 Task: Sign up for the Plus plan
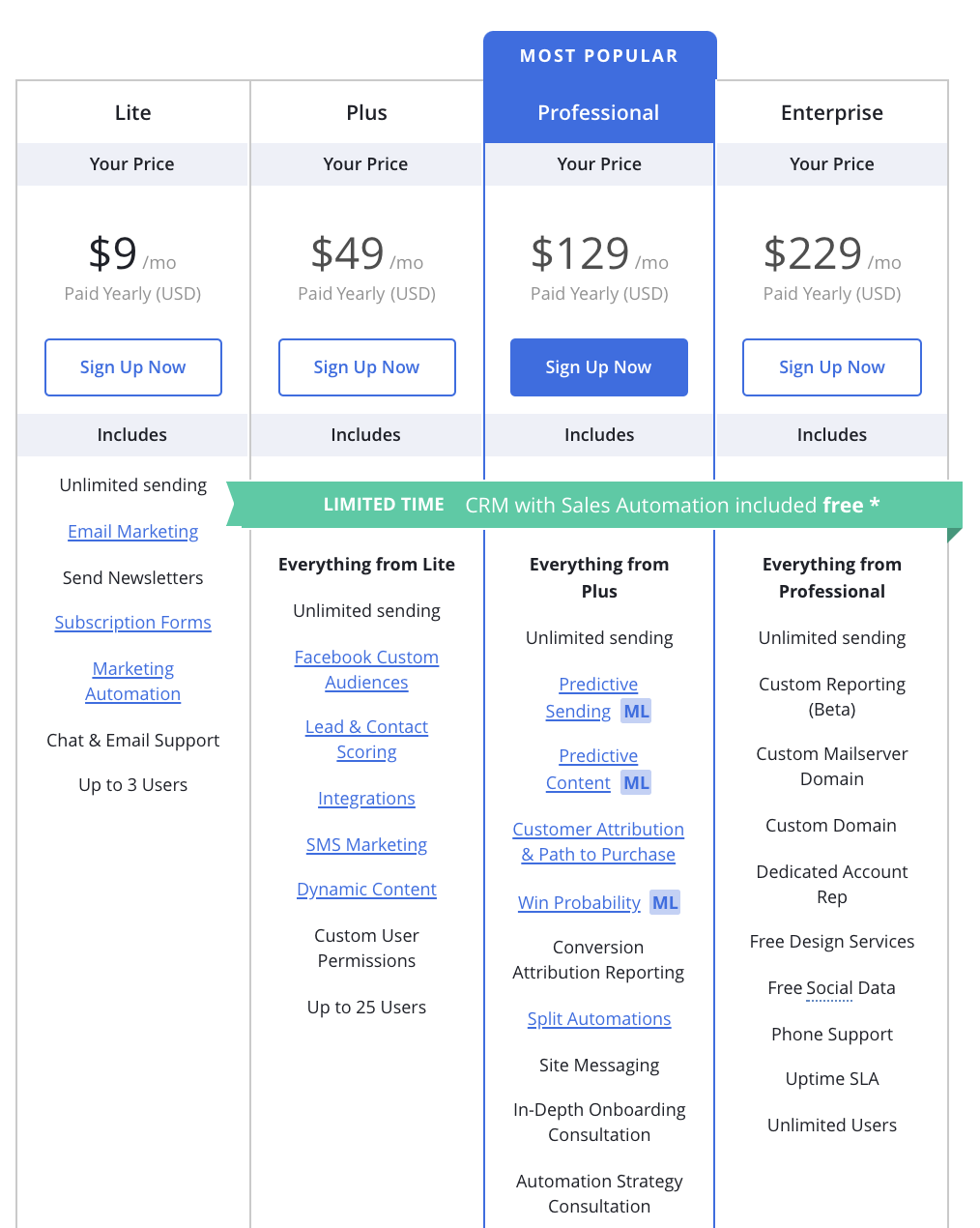click(x=367, y=367)
